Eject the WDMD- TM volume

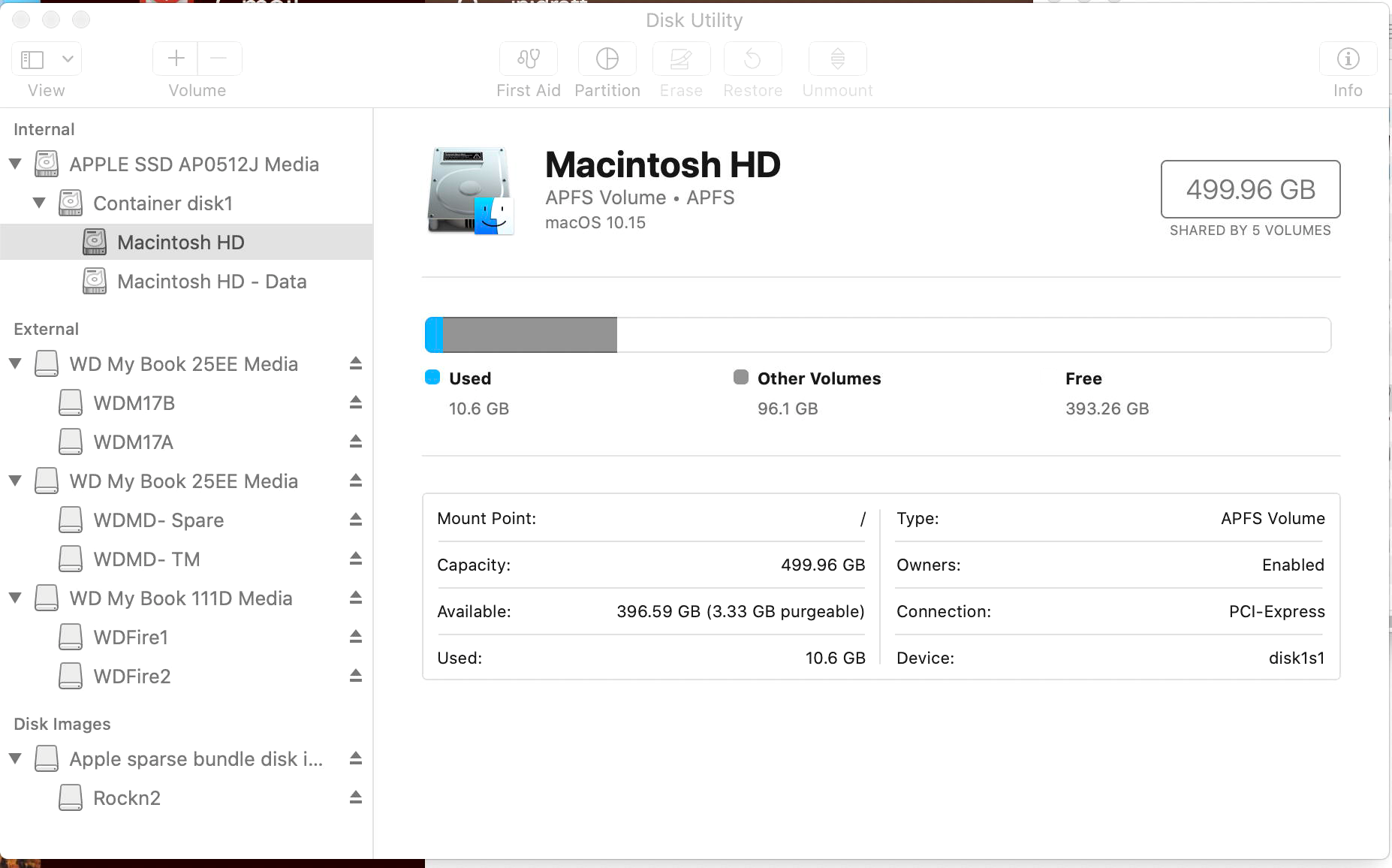click(356, 559)
